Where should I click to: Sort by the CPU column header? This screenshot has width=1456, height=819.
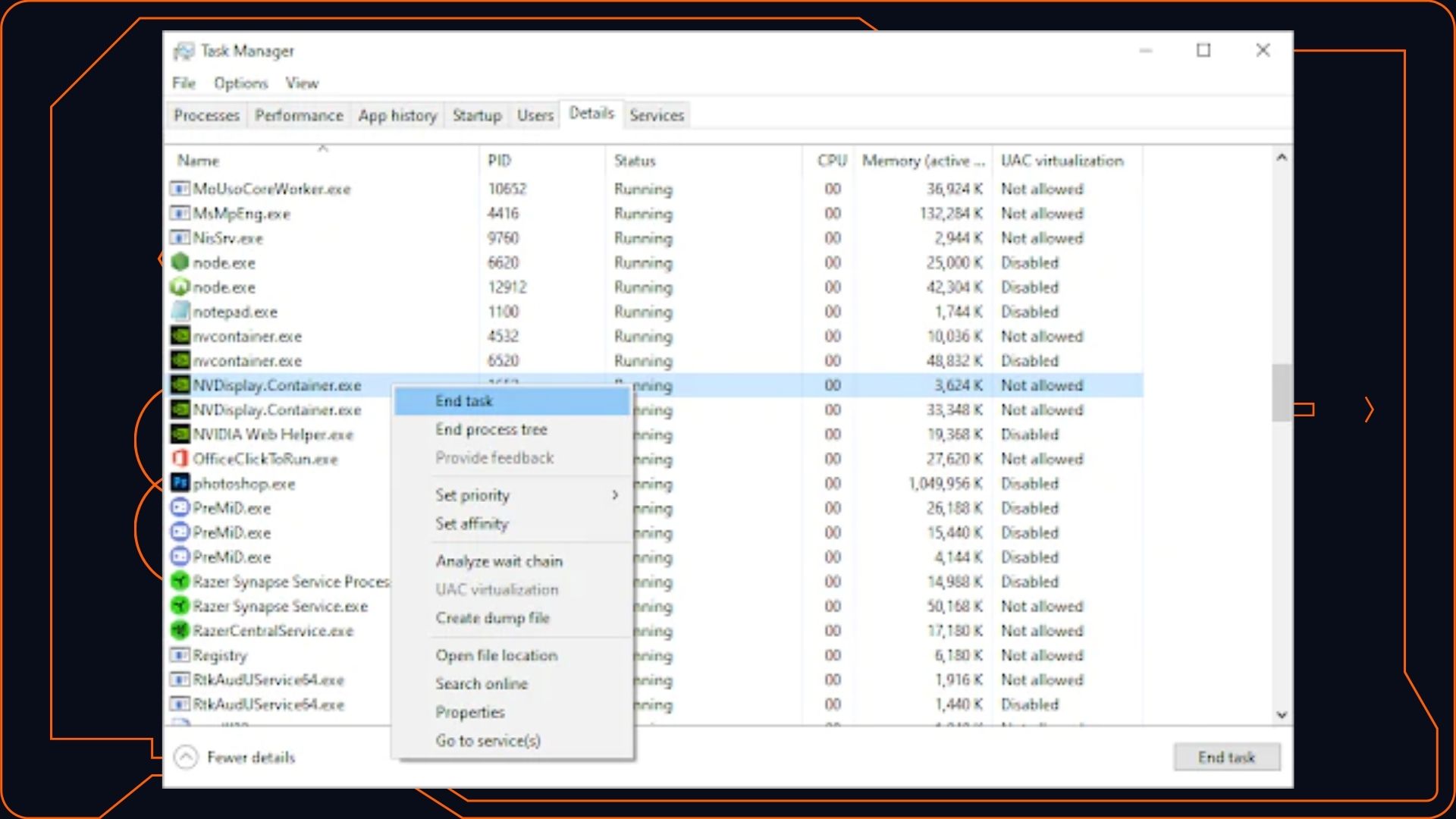click(x=829, y=161)
